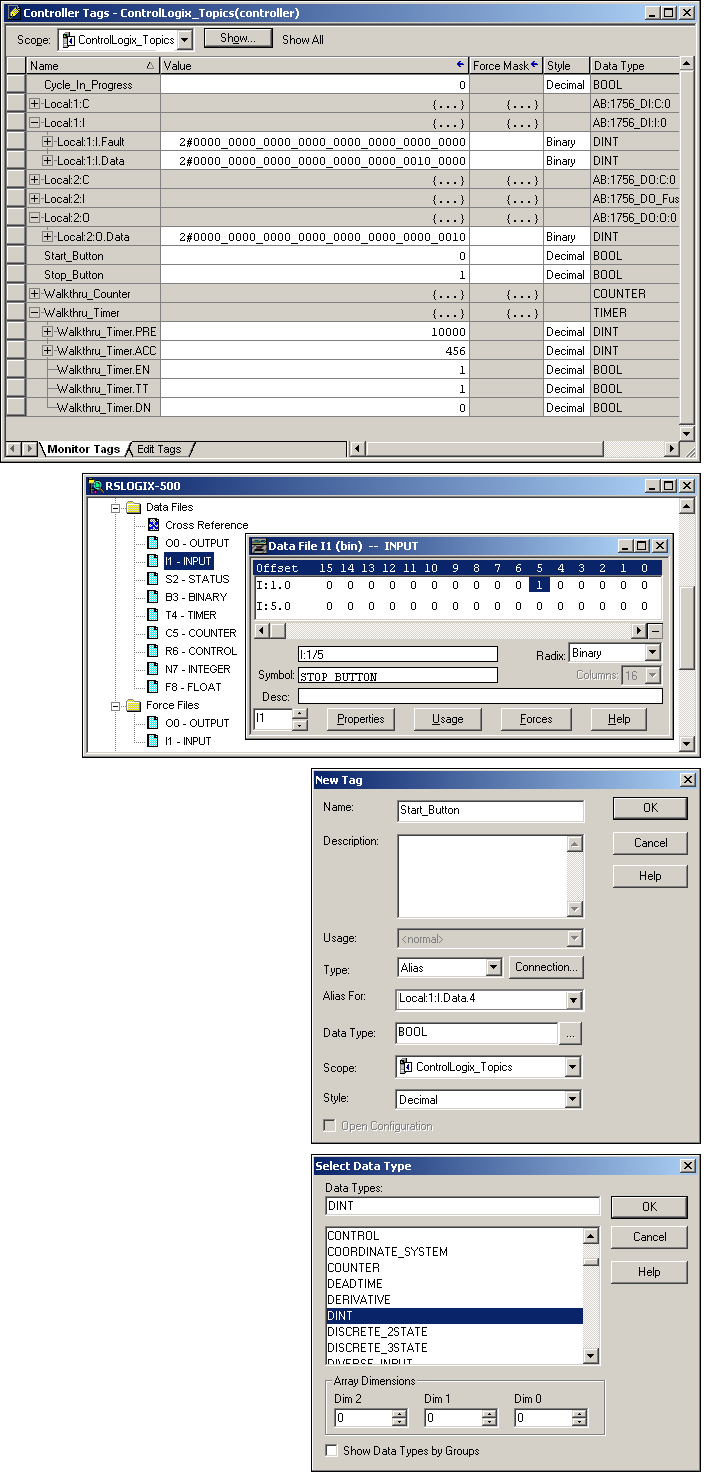
Task: Collapse the Local:1:I tag
Action: pos(35,123)
